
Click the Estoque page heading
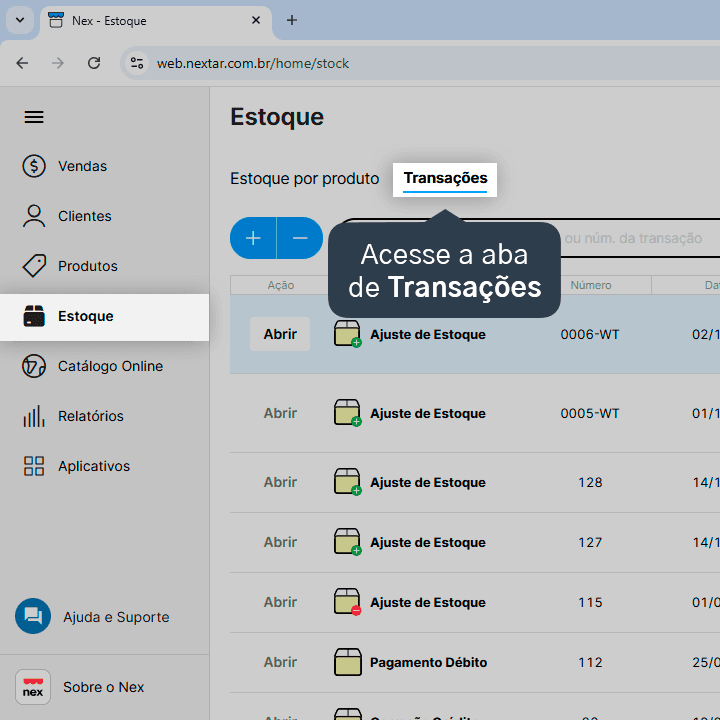(277, 117)
